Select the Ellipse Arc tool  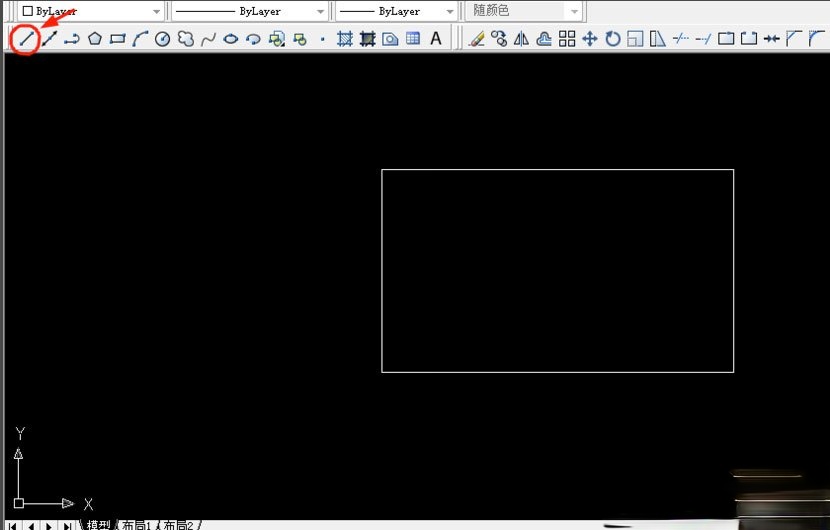[x=254, y=39]
